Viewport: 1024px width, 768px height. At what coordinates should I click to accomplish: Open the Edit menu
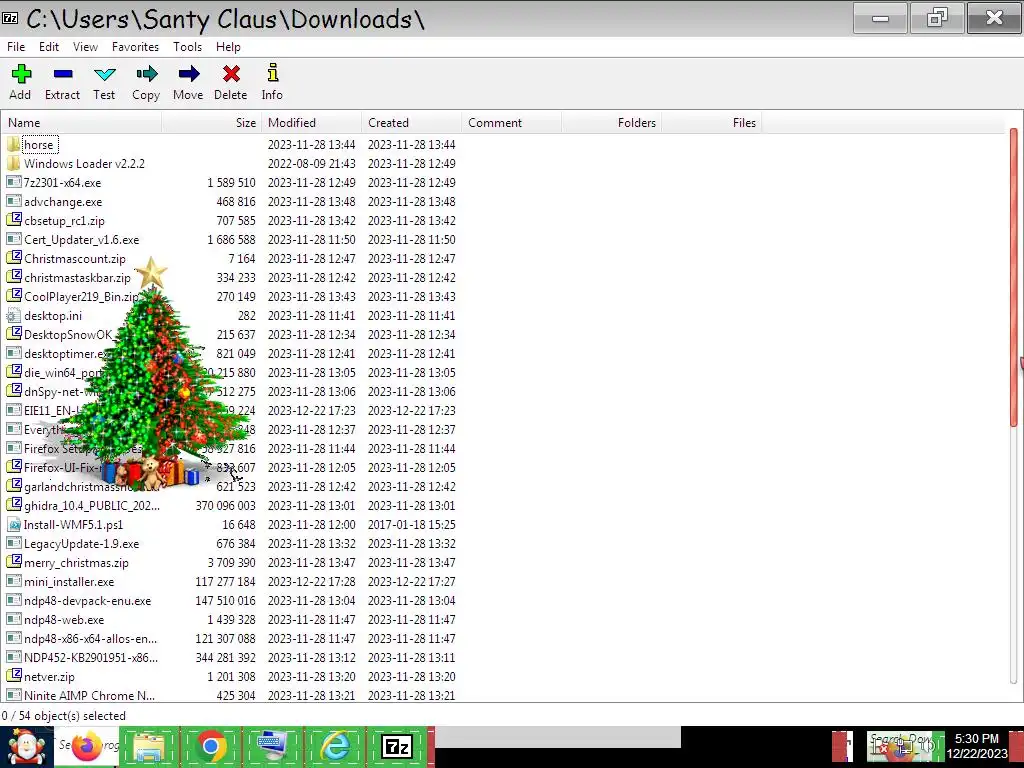(49, 47)
